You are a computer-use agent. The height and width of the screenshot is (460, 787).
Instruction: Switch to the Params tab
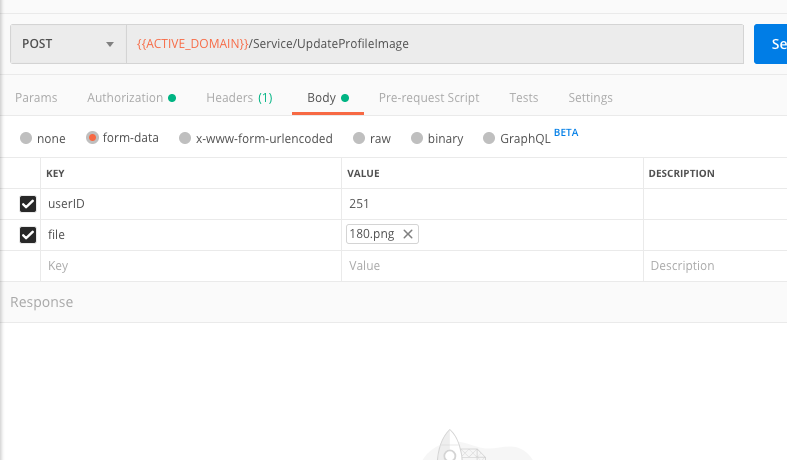coord(36,97)
